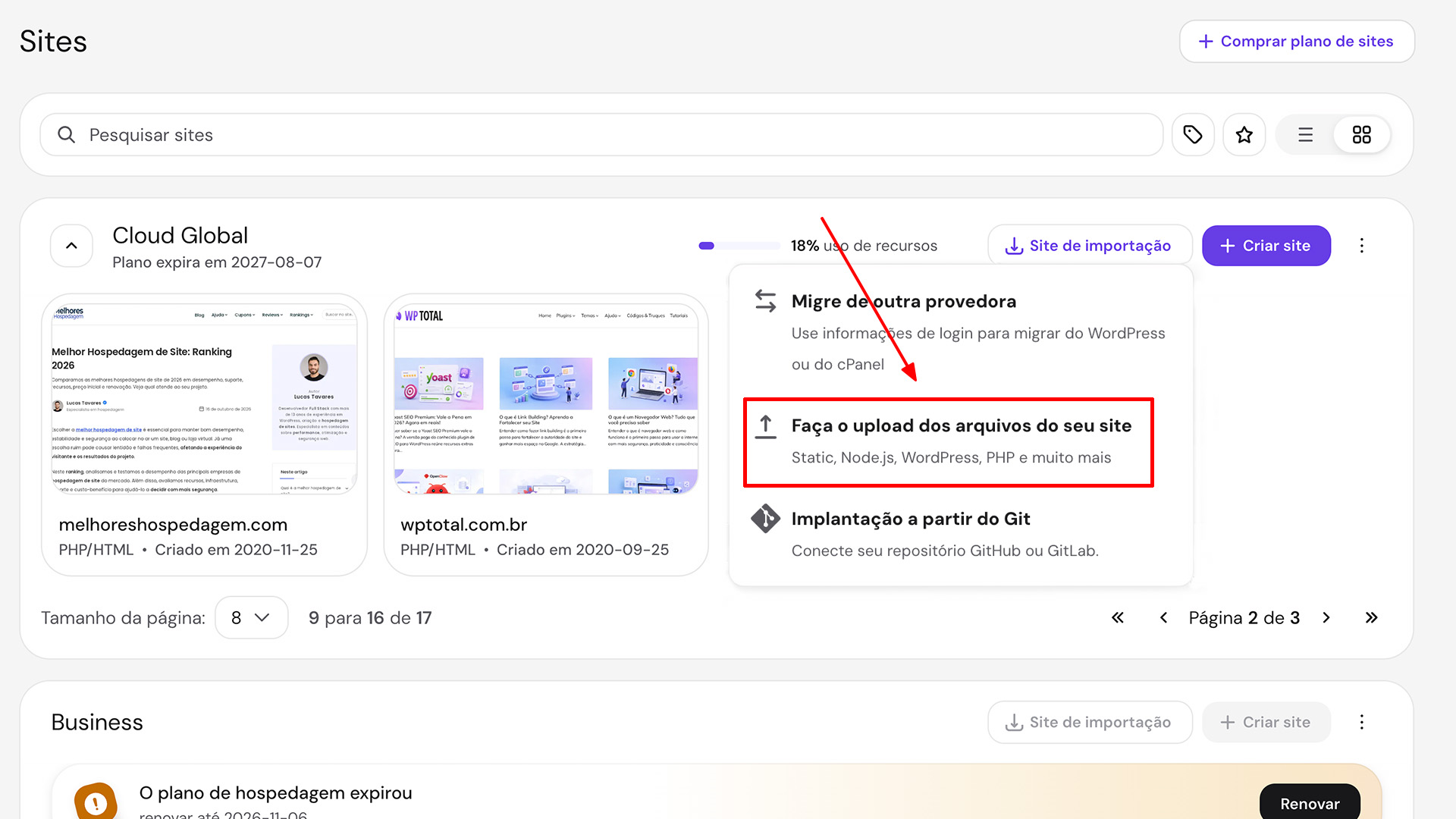This screenshot has width=1456, height=819.
Task: Open wptotal.com.br site thumbnail
Action: [x=546, y=399]
